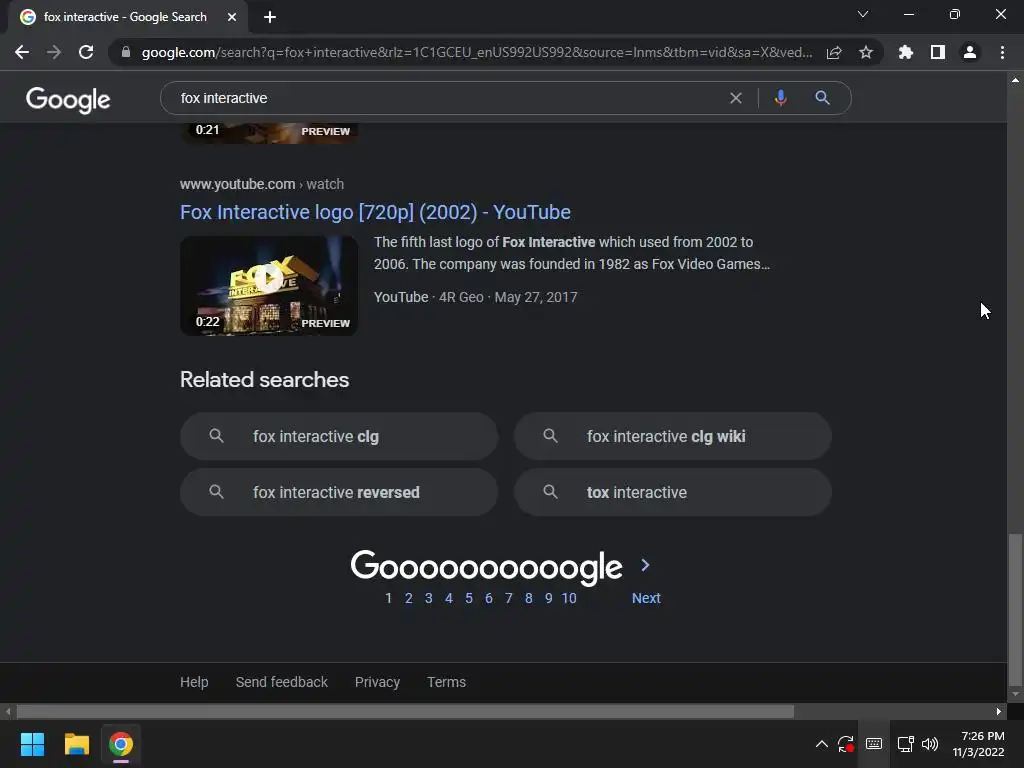Click the sync tray icon with red dot
The height and width of the screenshot is (768, 1024).
click(846, 744)
